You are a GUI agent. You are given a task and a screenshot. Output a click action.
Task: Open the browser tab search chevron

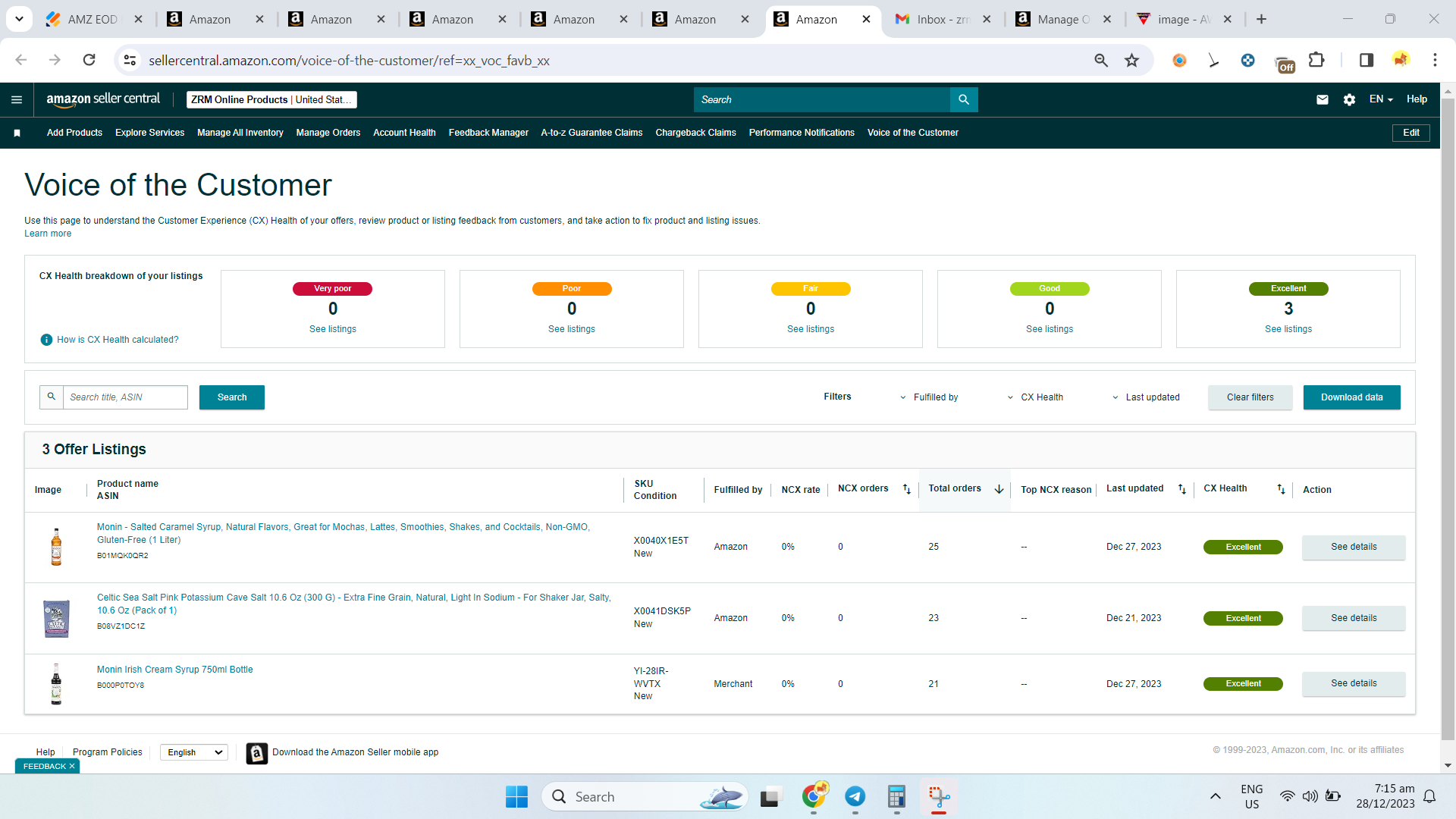[x=19, y=19]
